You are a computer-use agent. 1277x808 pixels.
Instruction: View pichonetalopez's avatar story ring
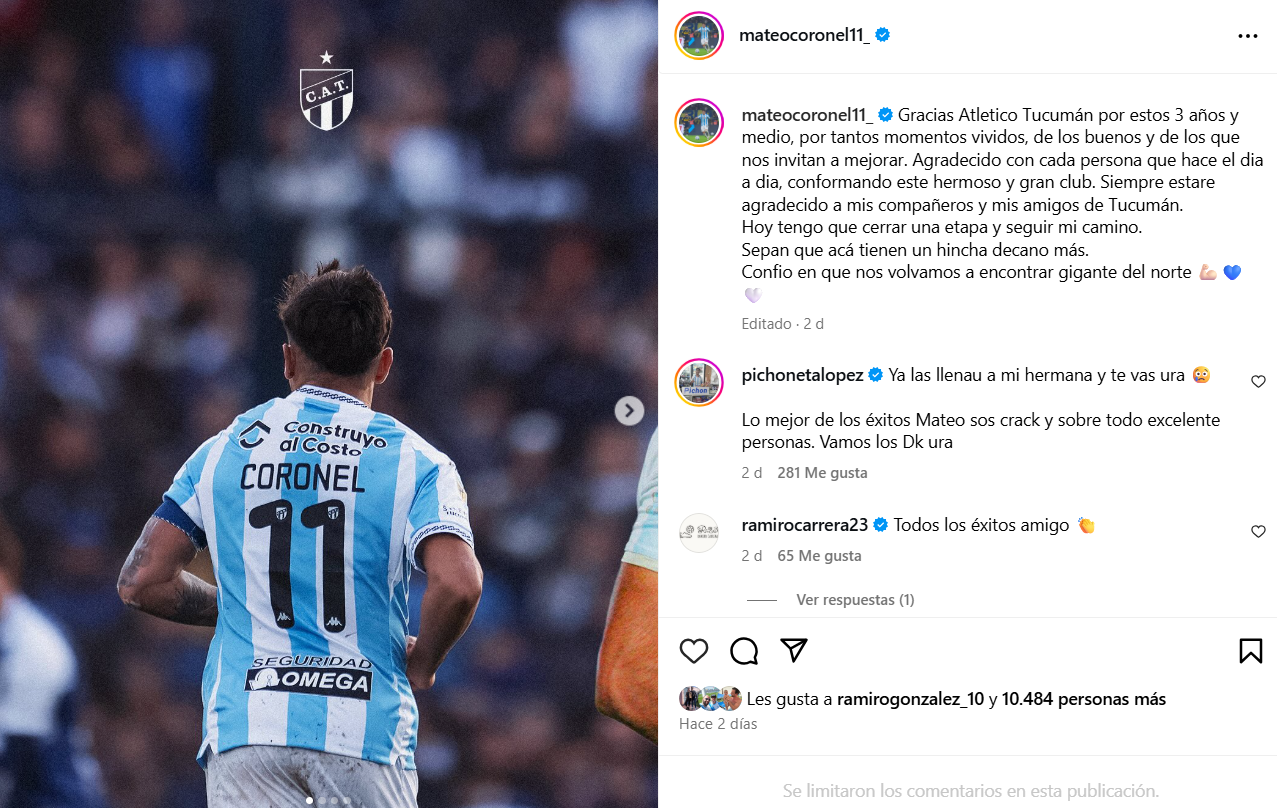click(x=699, y=382)
